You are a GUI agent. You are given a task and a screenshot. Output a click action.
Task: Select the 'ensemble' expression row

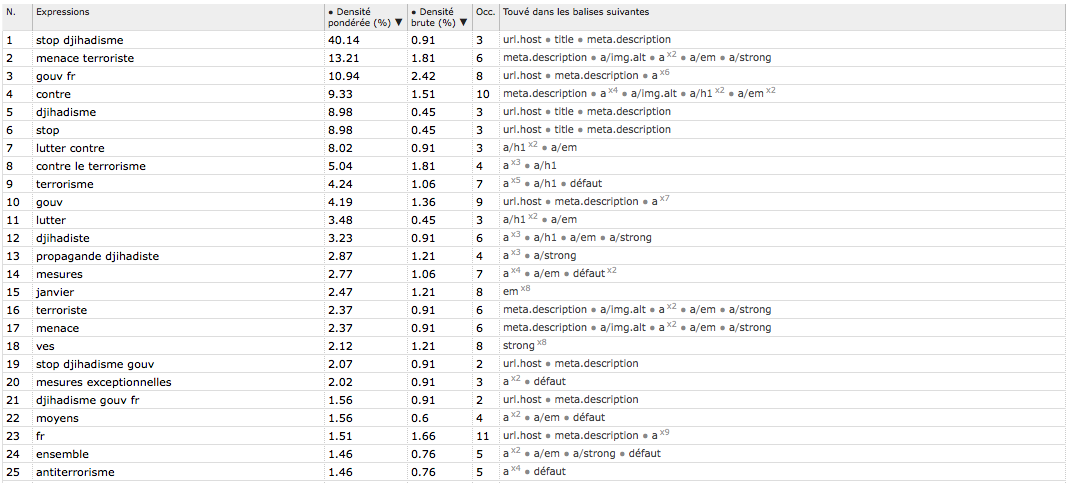(x=534, y=454)
